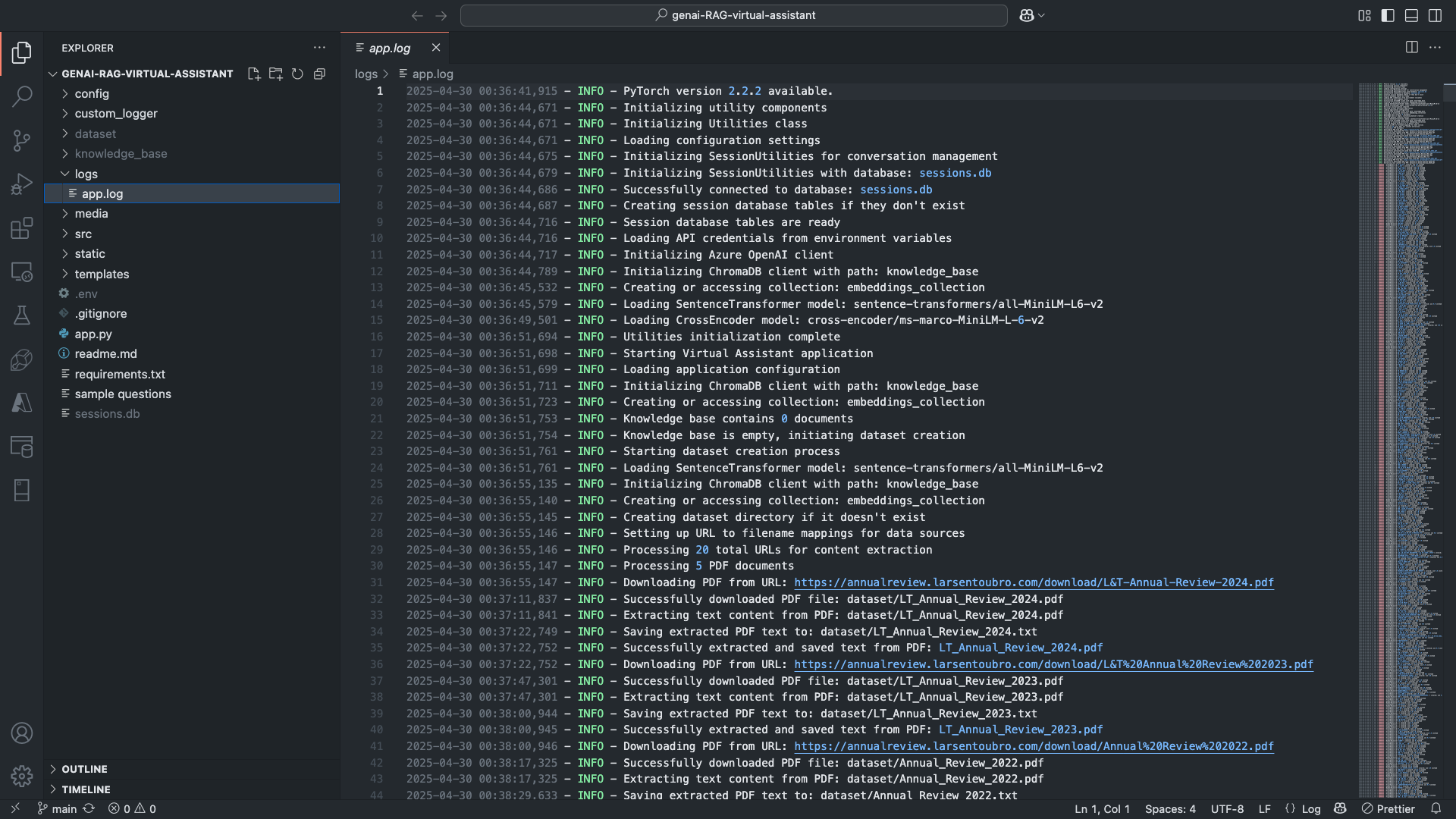This screenshot has height=819, width=1456.
Task: Expand the OUTLINE section
Action: click(x=192, y=769)
